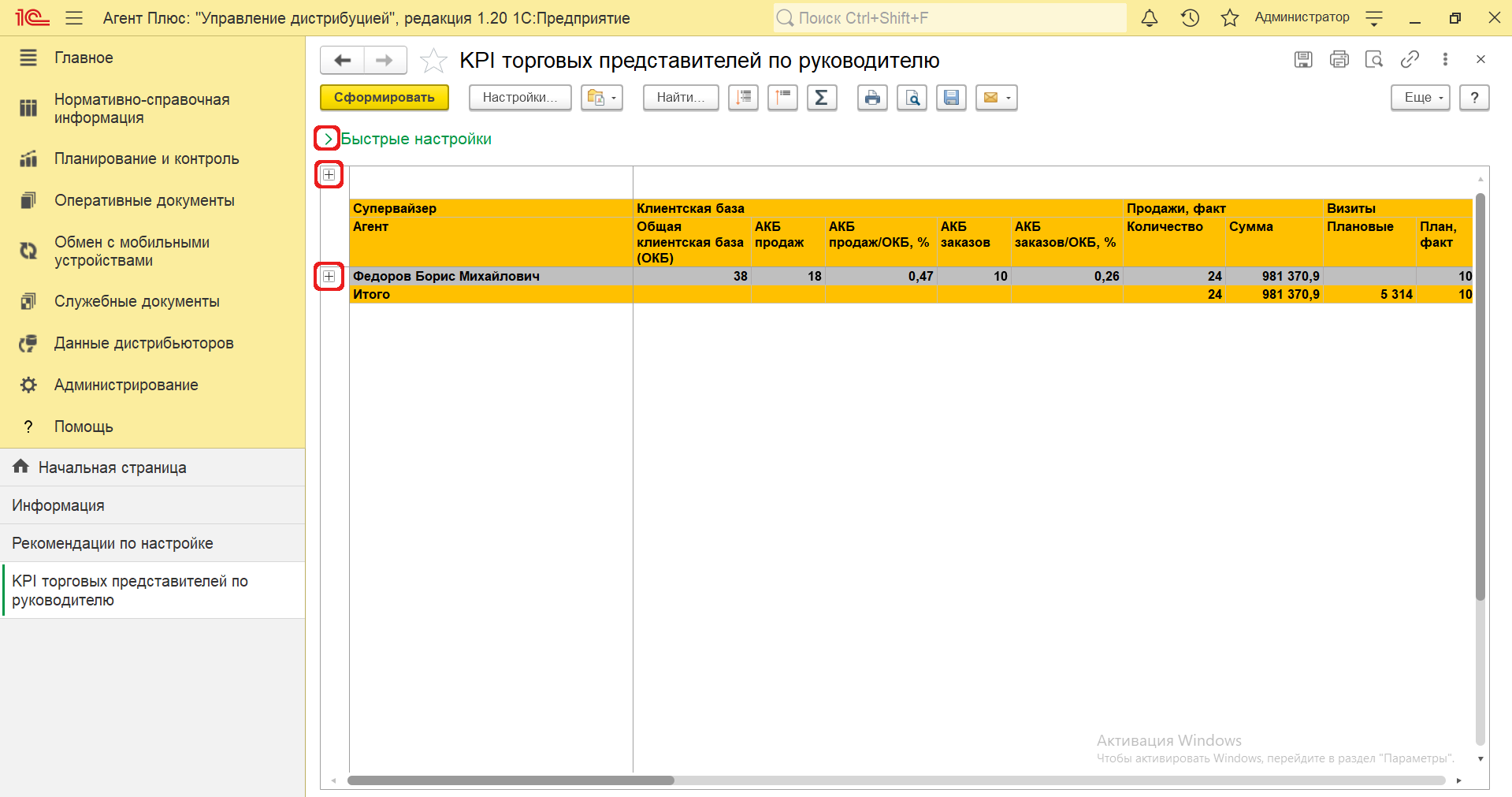This screenshot has height=797, width=1512.
Task: Click right scroll arrow of horizontal scrollbar
Action: point(1458,780)
